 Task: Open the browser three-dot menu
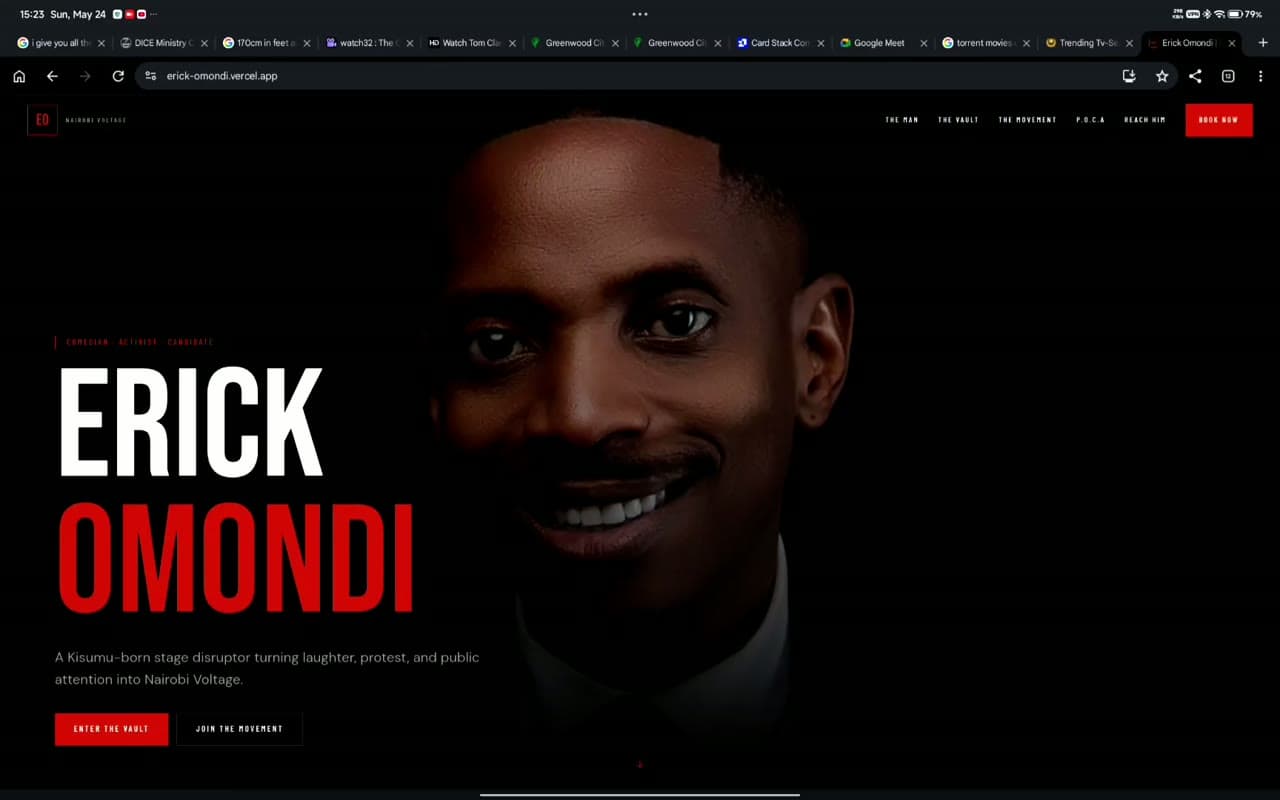1260,76
